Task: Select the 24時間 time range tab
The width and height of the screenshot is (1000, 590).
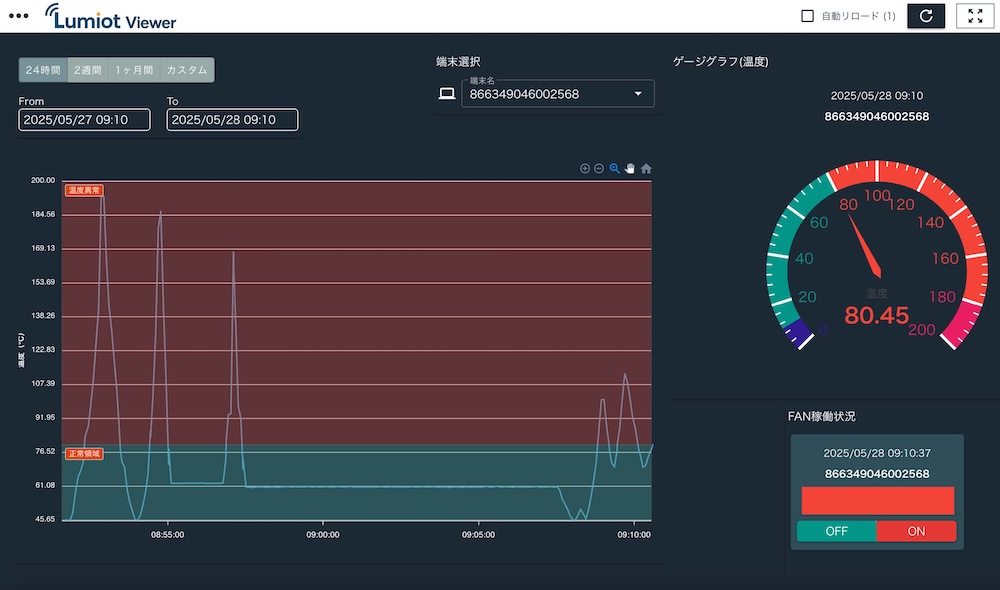Action: [x=43, y=70]
